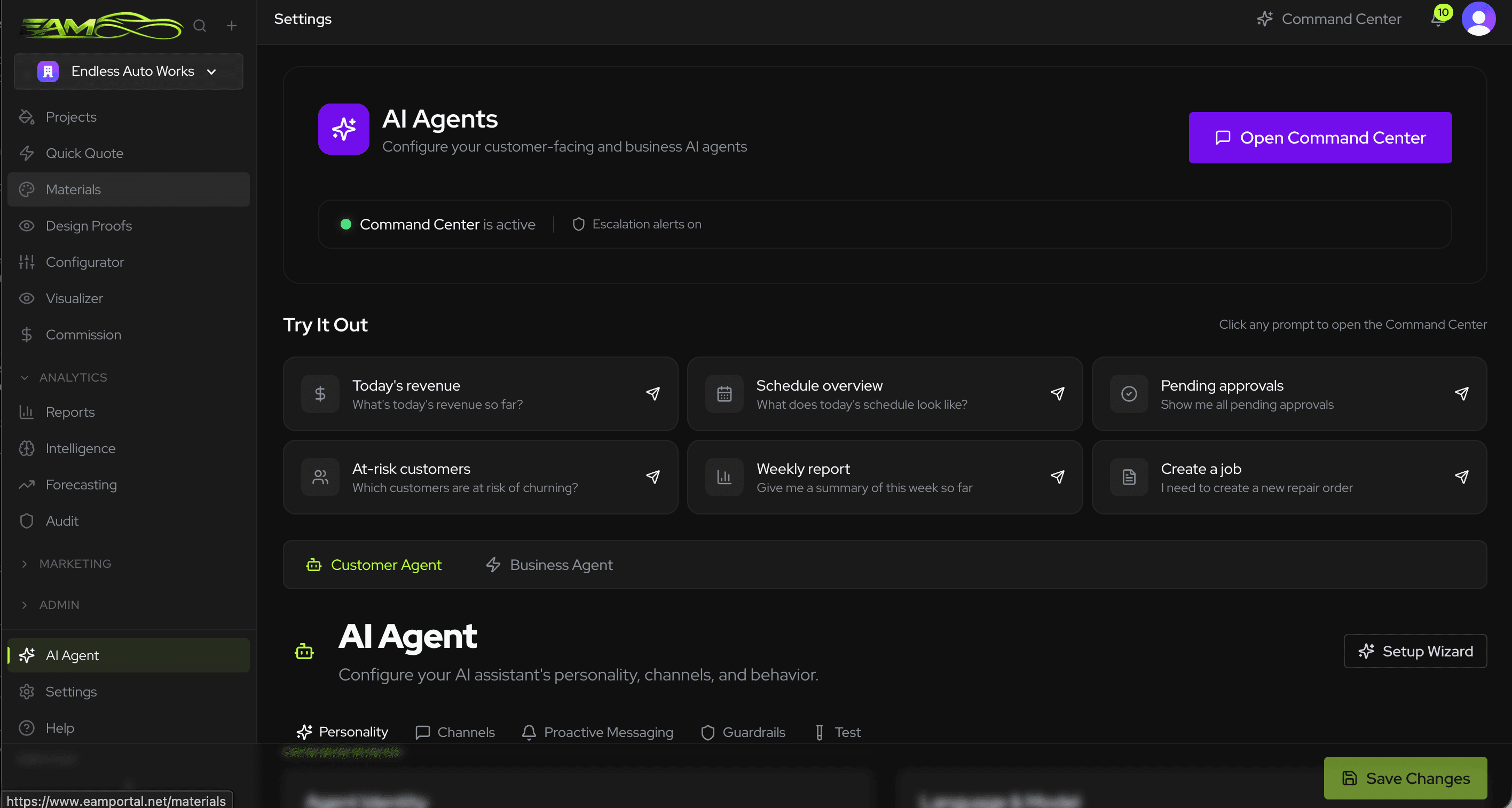Click the Commission dollar icon in sidebar

pos(26,335)
